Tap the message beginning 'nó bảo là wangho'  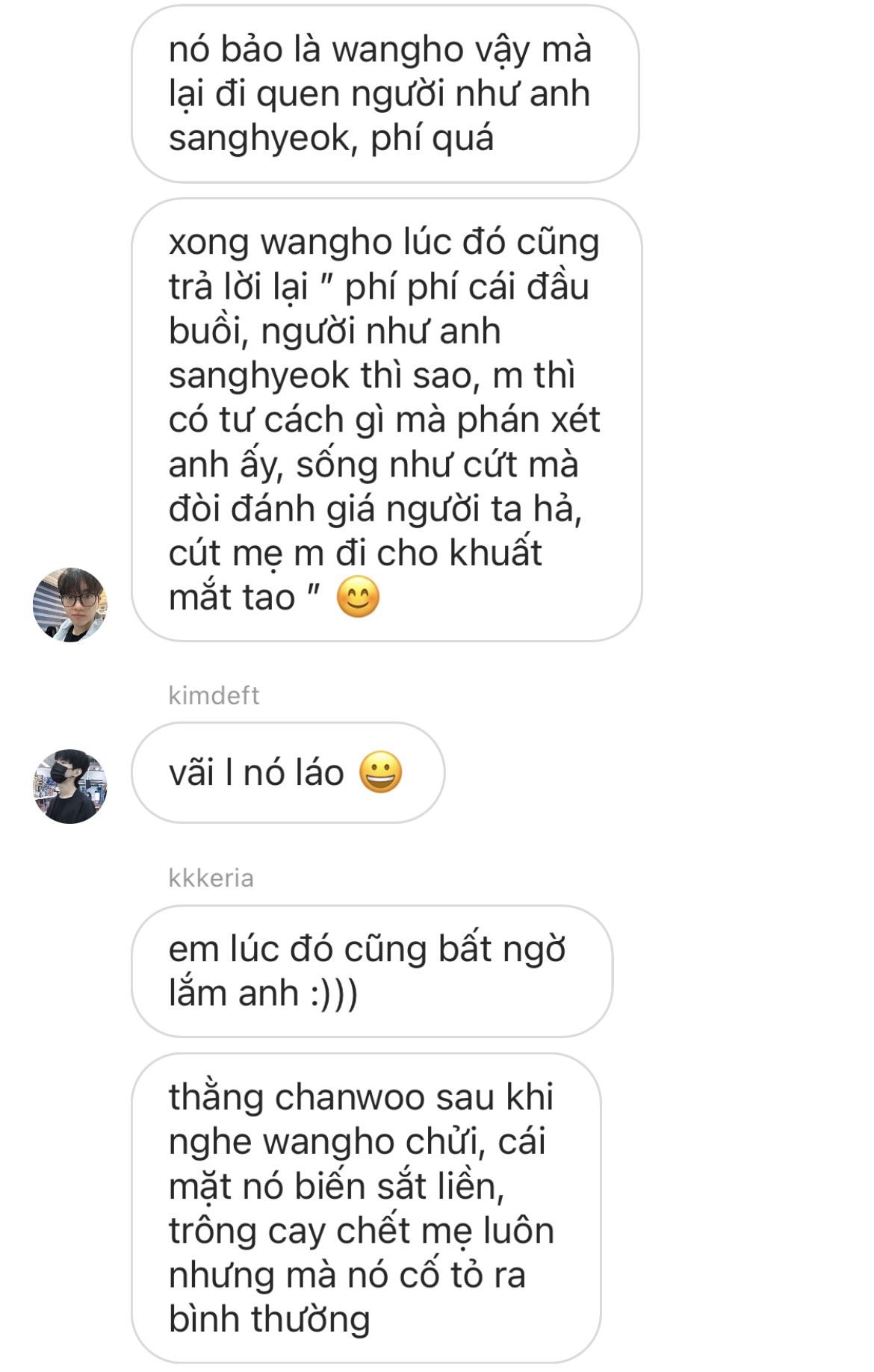tap(385, 94)
